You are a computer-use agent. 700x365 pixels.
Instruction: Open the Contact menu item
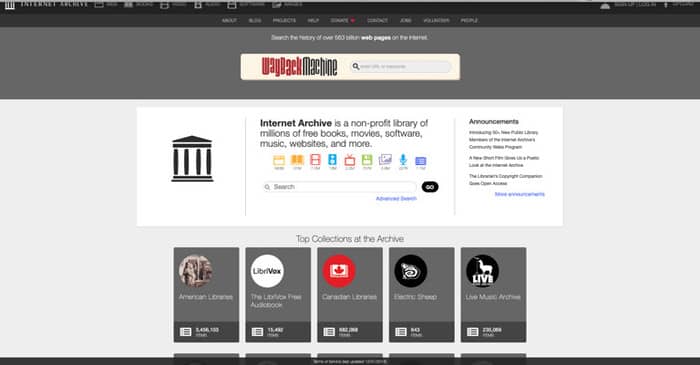pos(377,21)
